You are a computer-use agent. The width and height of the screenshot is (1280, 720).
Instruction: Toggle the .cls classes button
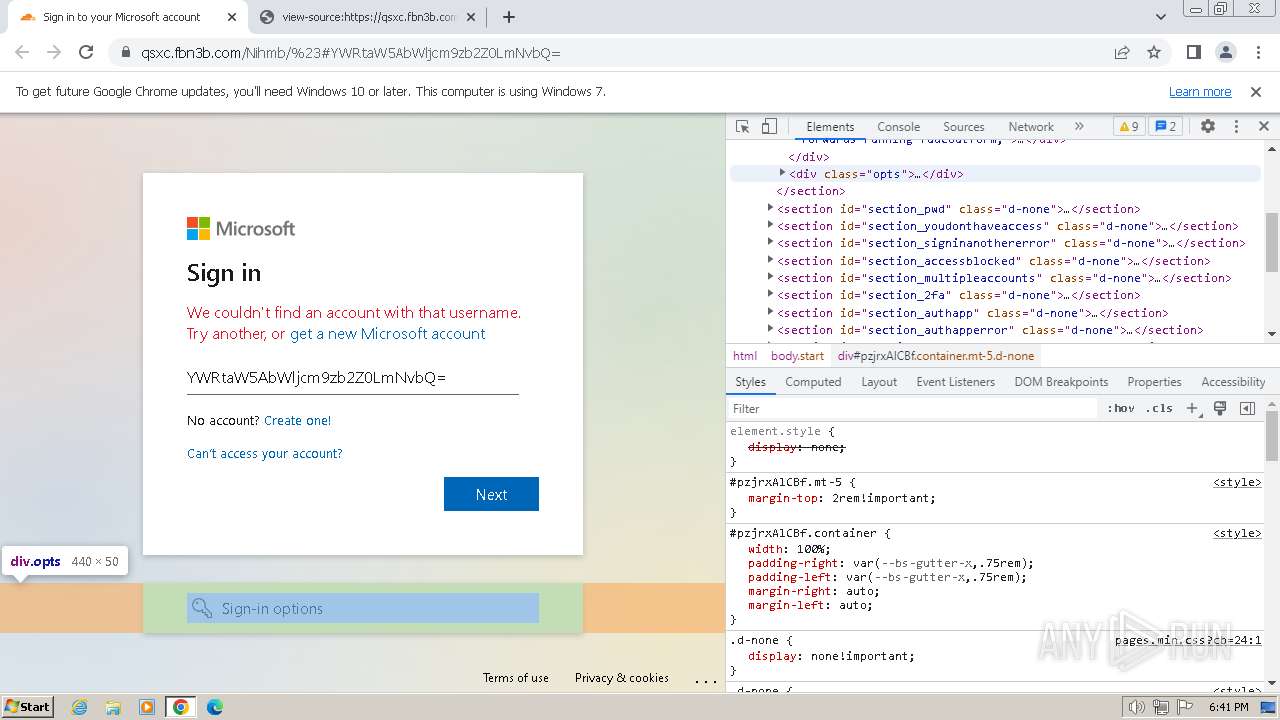[x=1159, y=408]
